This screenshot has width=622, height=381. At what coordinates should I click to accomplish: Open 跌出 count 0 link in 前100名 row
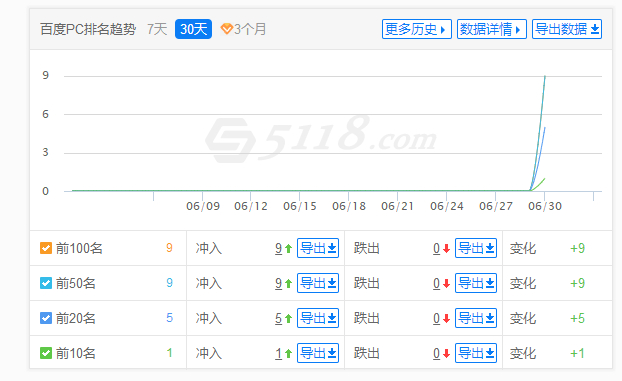pyautogui.click(x=436, y=248)
